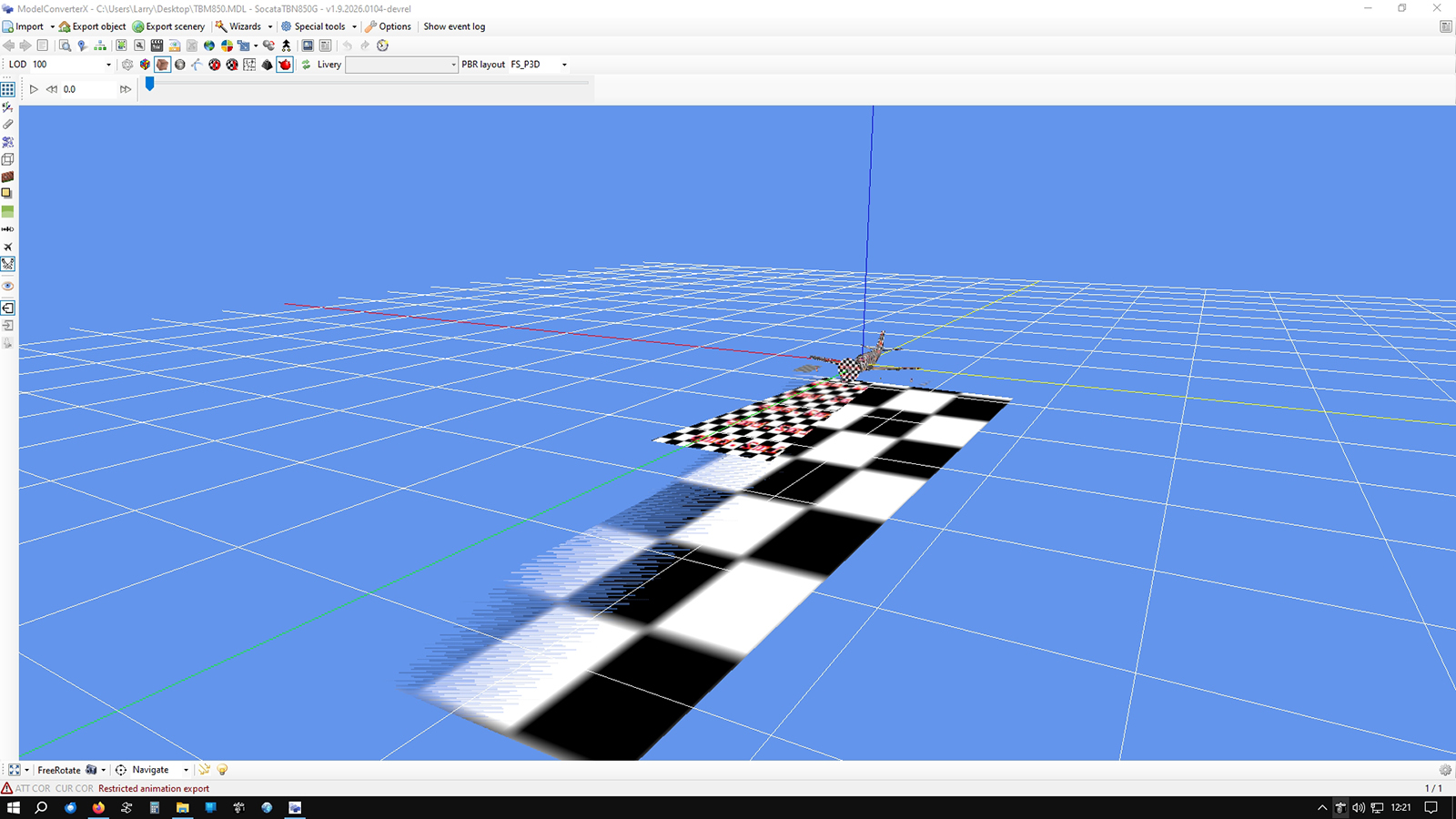Click Export object

92,26
